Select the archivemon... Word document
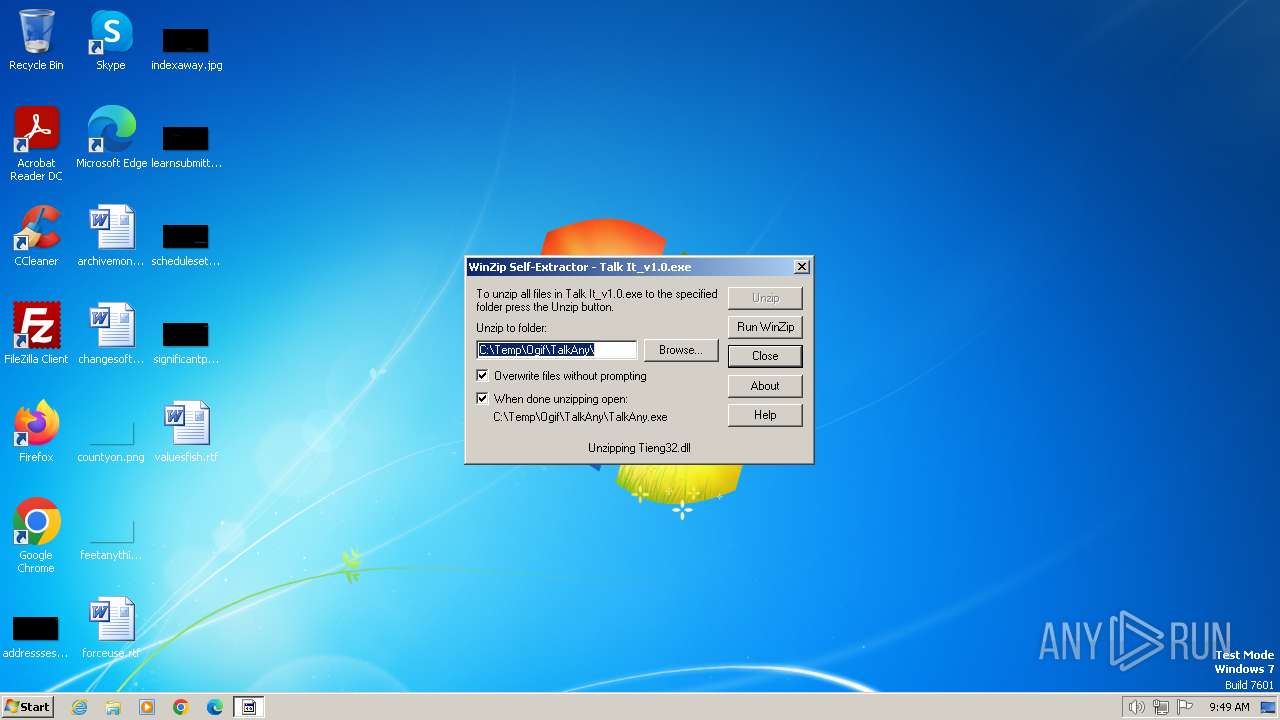 [111, 236]
